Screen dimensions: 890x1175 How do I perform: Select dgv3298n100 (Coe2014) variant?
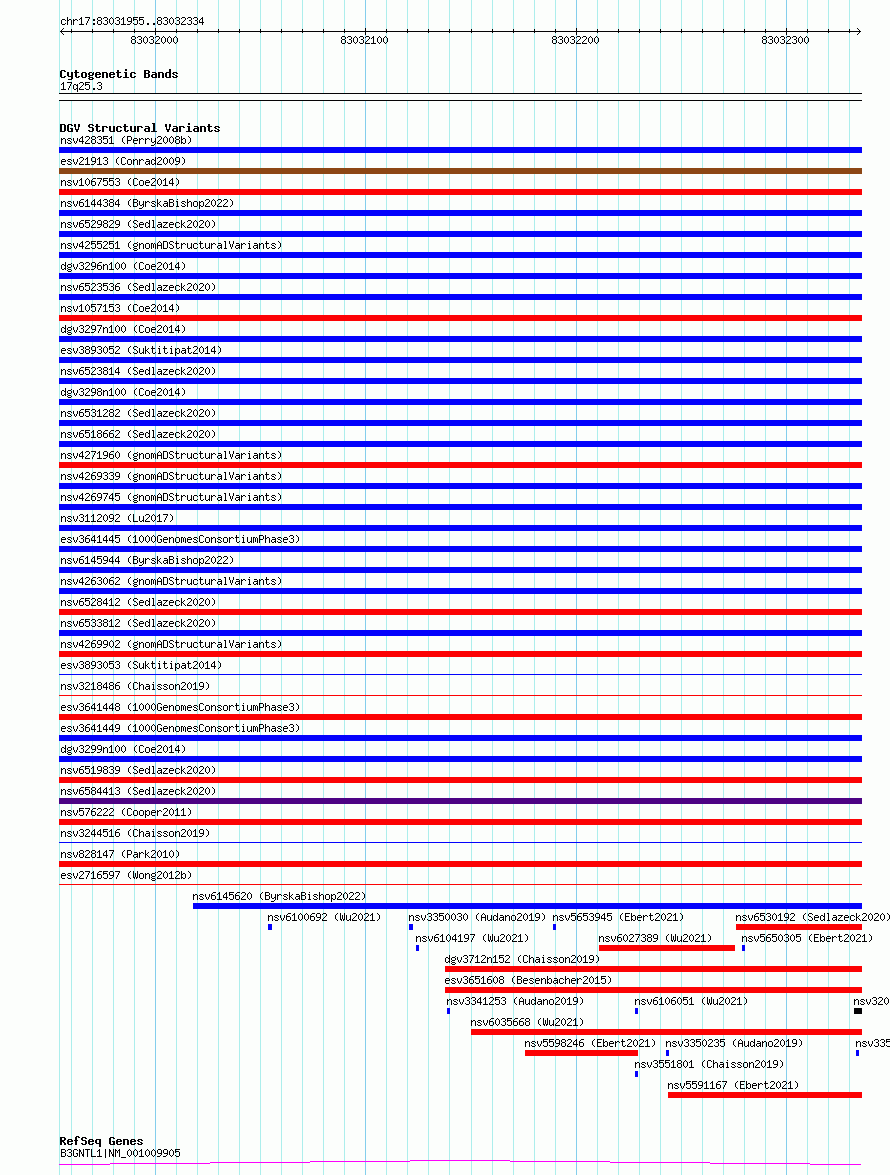coord(123,392)
